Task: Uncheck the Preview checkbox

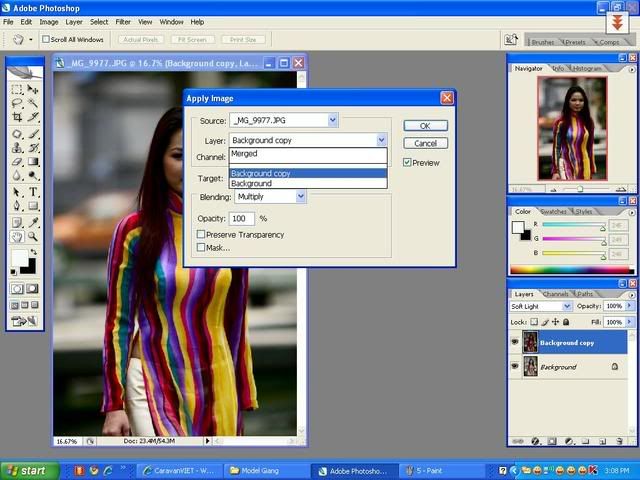Action: (407, 162)
